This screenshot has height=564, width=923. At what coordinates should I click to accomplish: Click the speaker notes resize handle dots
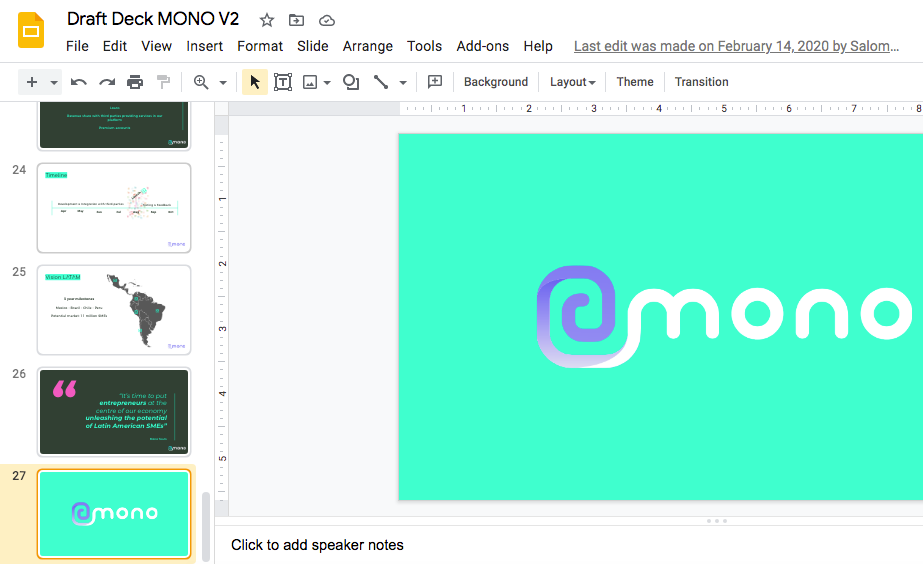716,521
